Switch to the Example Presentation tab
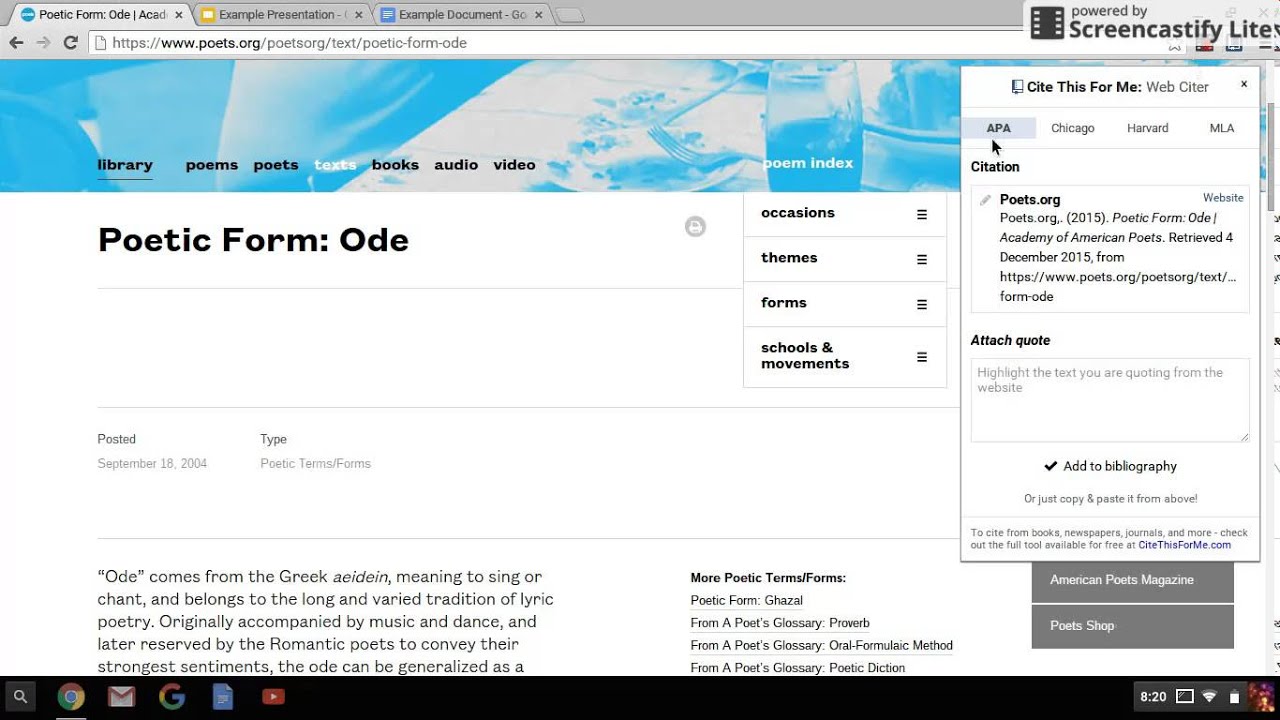 [280, 15]
